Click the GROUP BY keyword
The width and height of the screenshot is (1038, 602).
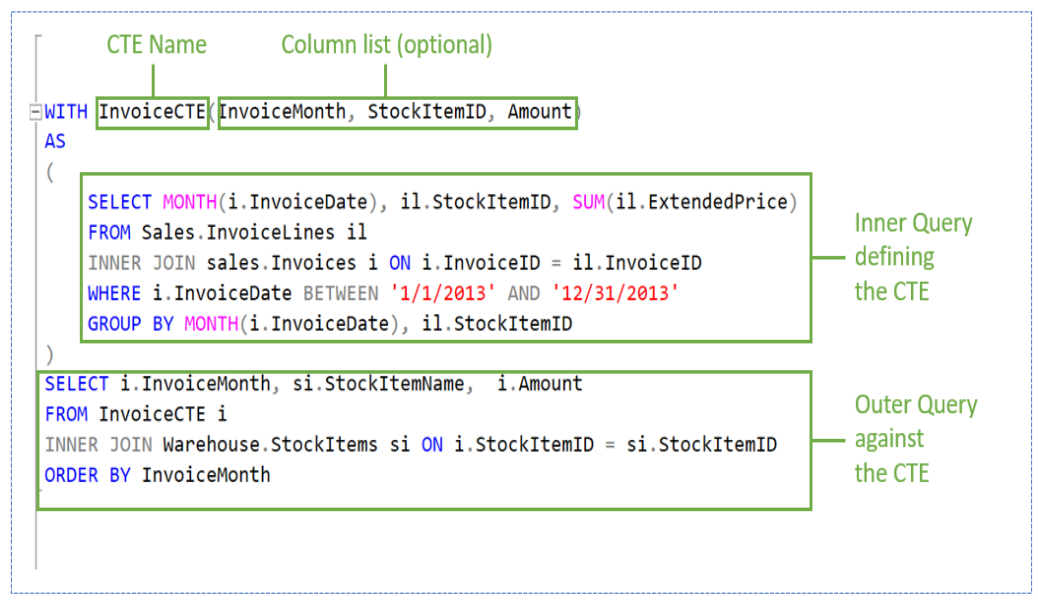pos(131,324)
